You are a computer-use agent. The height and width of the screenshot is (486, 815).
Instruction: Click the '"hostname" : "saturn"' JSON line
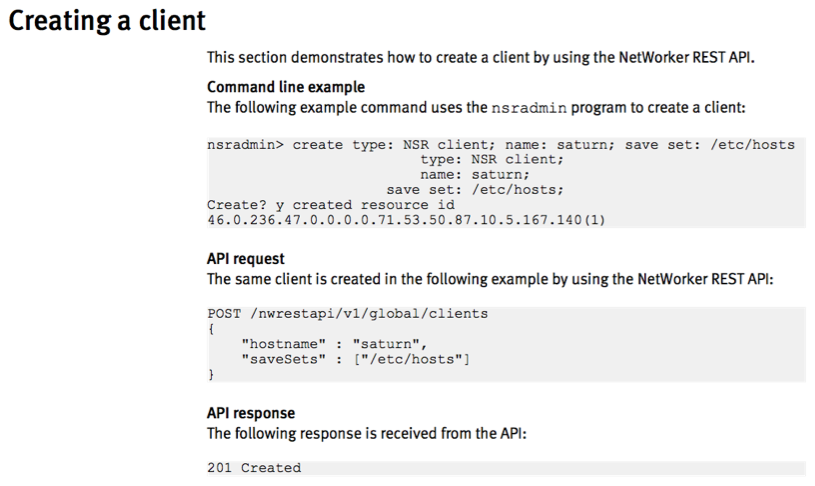click(x=334, y=344)
